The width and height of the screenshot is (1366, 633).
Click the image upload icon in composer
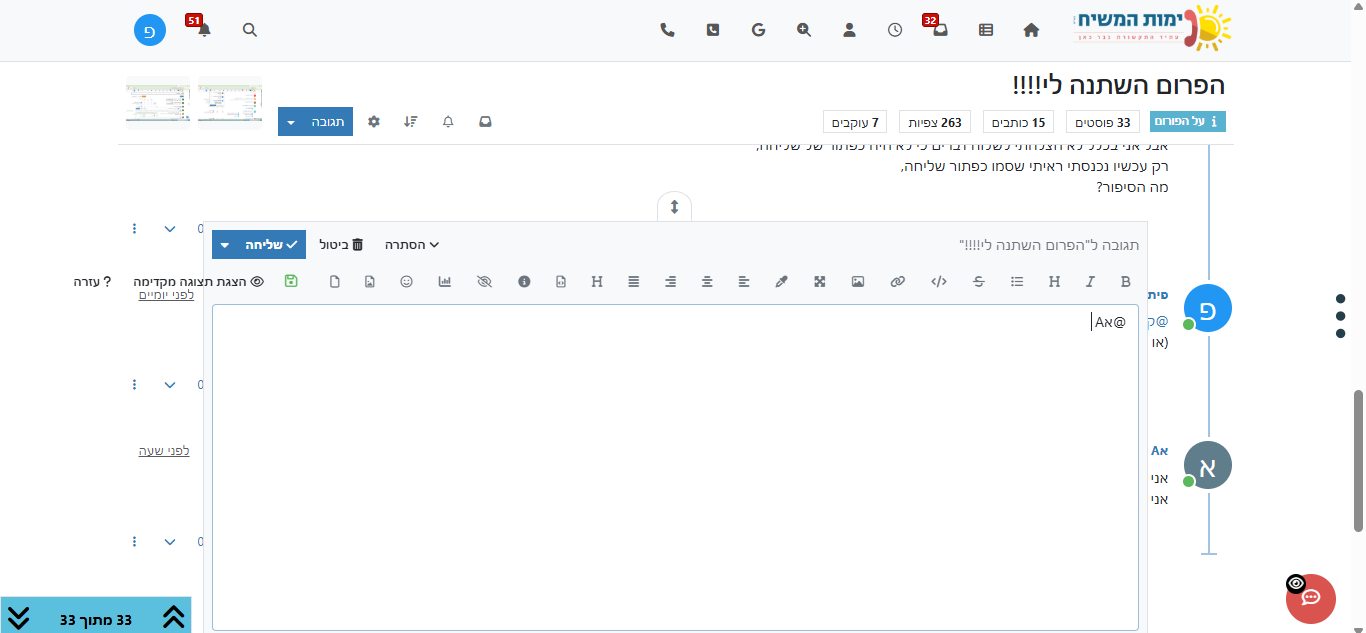[858, 282]
